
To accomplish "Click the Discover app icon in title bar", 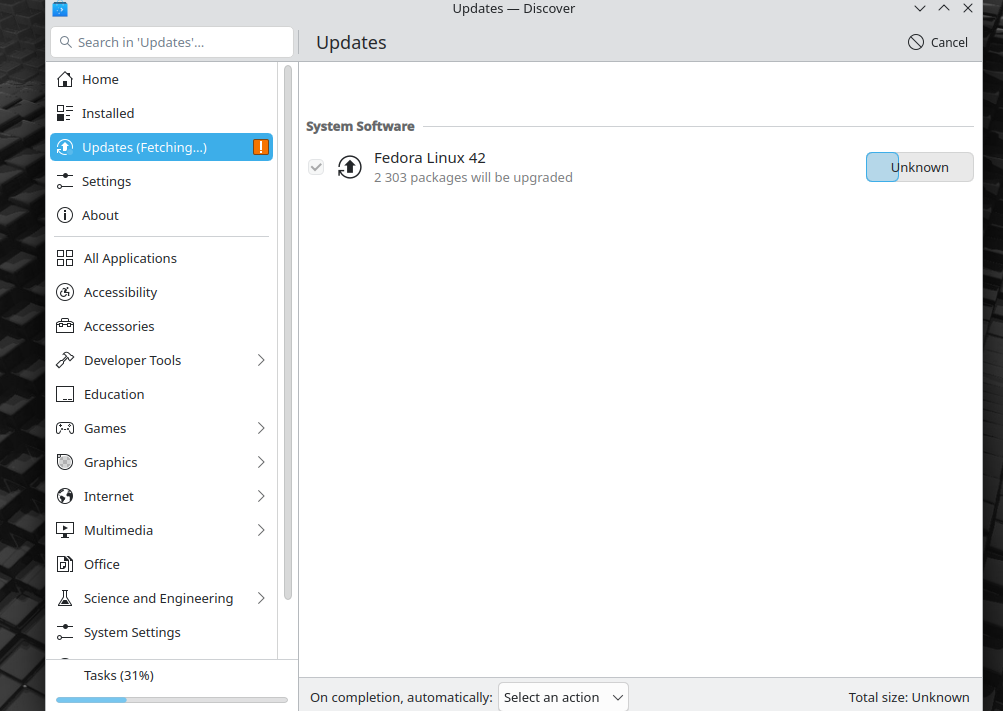I will (59, 9).
